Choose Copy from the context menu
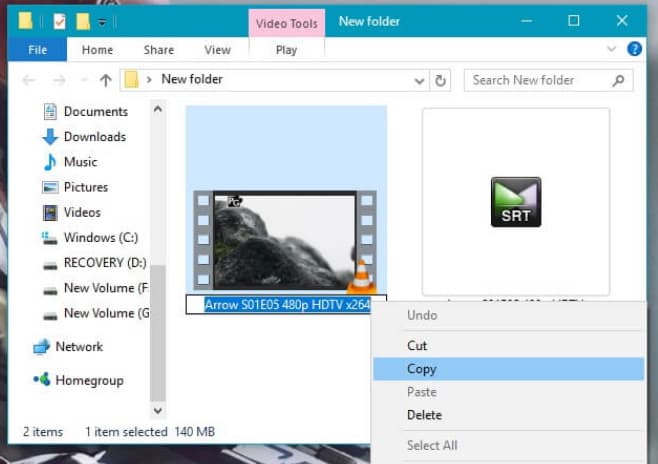Viewport: 658px width, 464px height. (x=422, y=369)
